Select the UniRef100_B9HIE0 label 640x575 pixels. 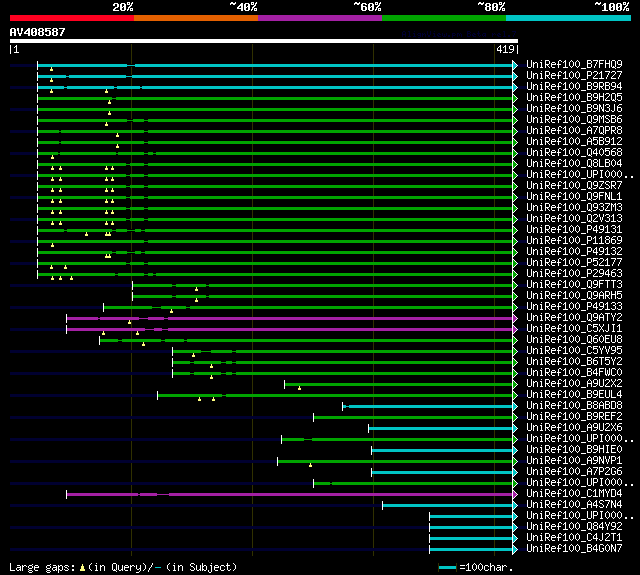(574, 450)
